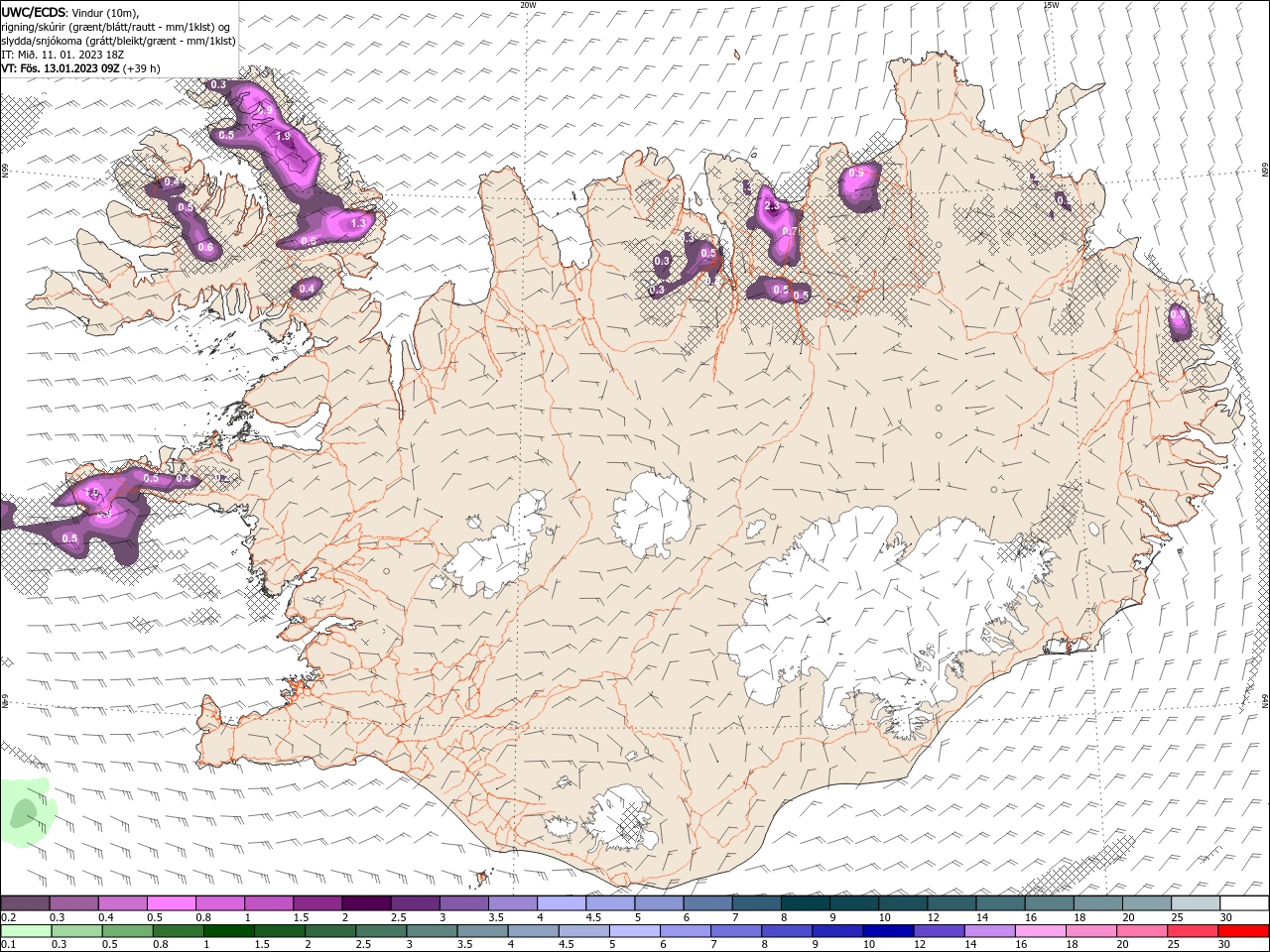Viewport: 1270px width, 952px height.
Task: Click the dark navy 10 swatch in rain legend
Action: coord(888,931)
